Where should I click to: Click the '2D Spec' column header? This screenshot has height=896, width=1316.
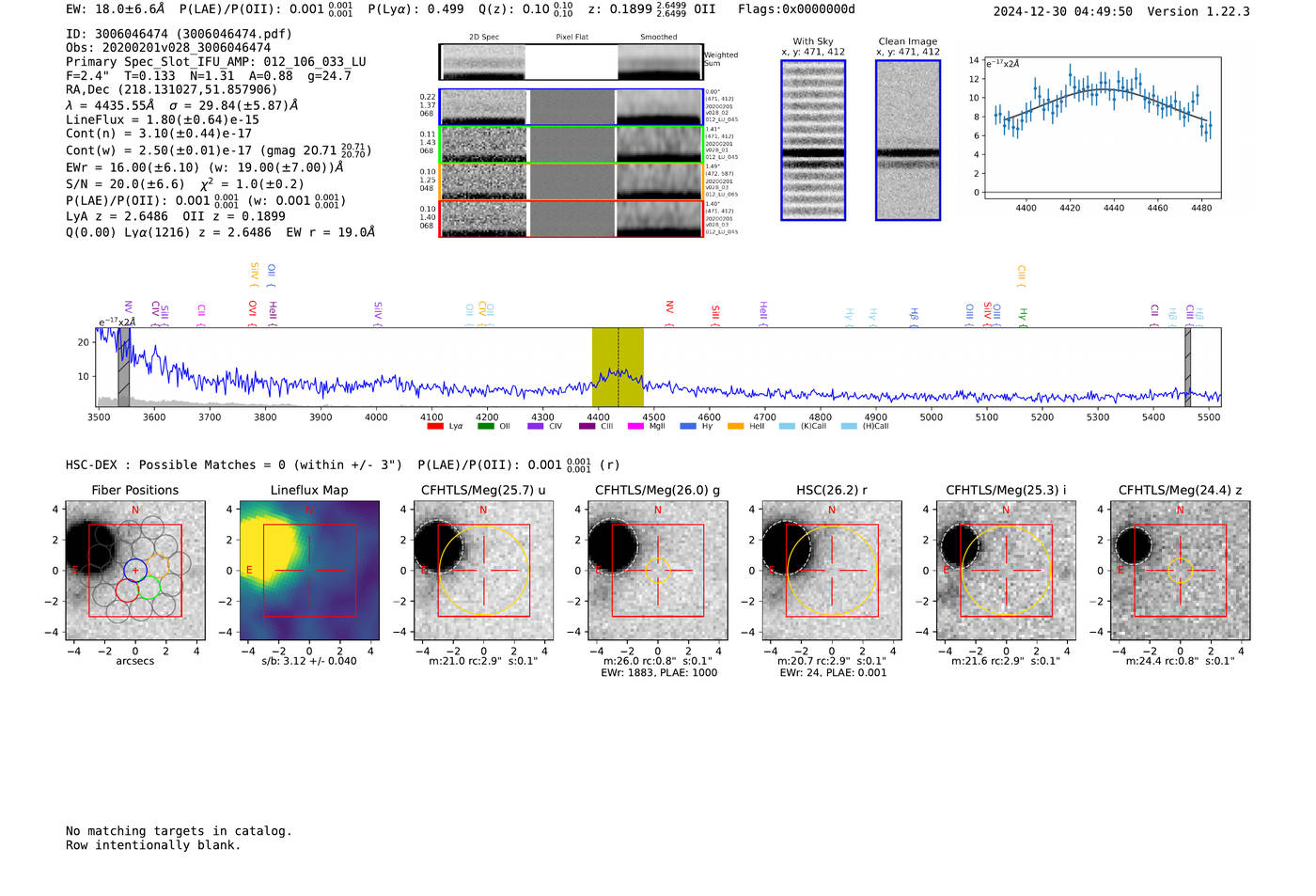pyautogui.click(x=484, y=38)
